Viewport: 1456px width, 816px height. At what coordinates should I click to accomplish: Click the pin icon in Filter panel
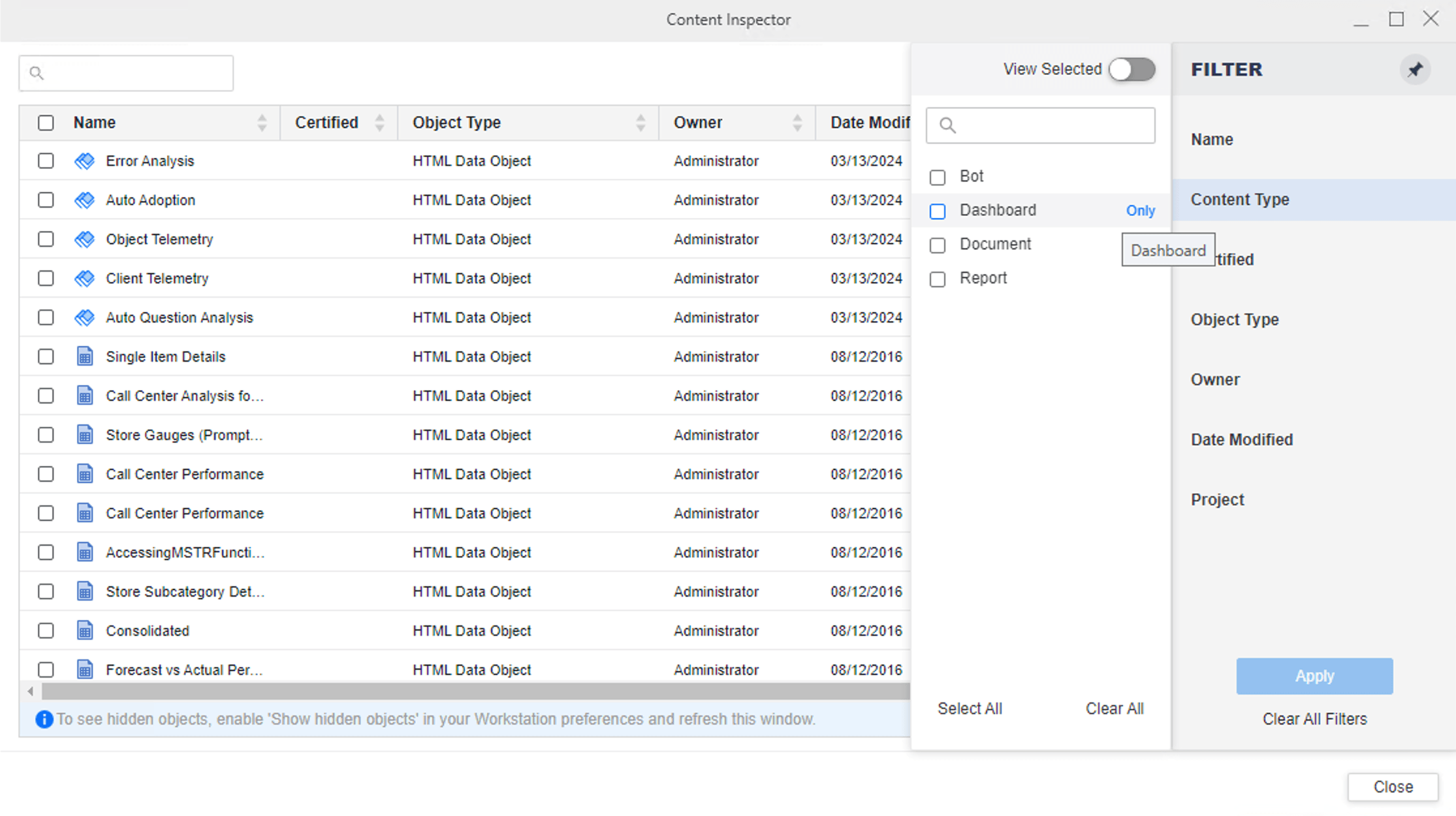tap(1415, 70)
